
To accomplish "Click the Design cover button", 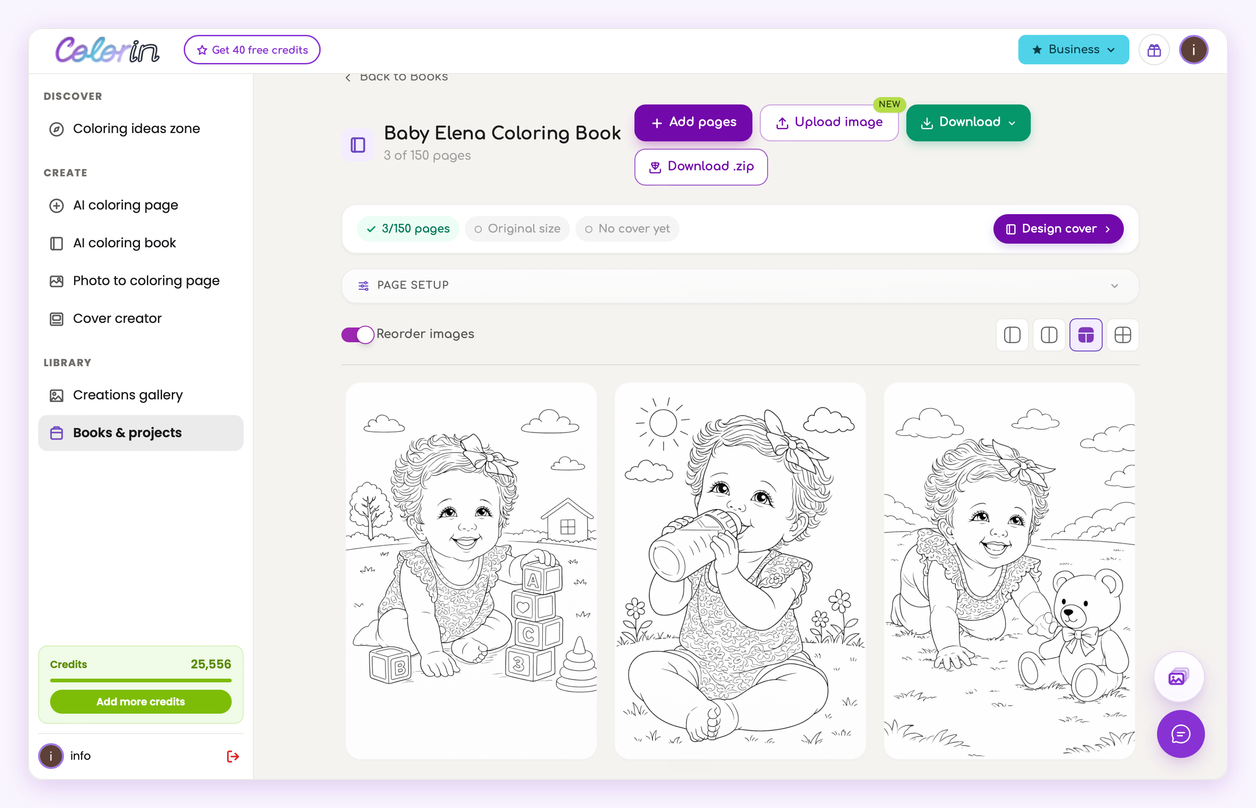I will coord(1058,229).
